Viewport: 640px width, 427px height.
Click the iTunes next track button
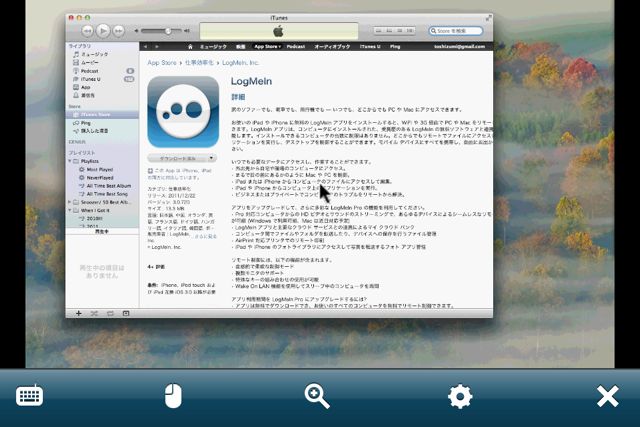119,31
